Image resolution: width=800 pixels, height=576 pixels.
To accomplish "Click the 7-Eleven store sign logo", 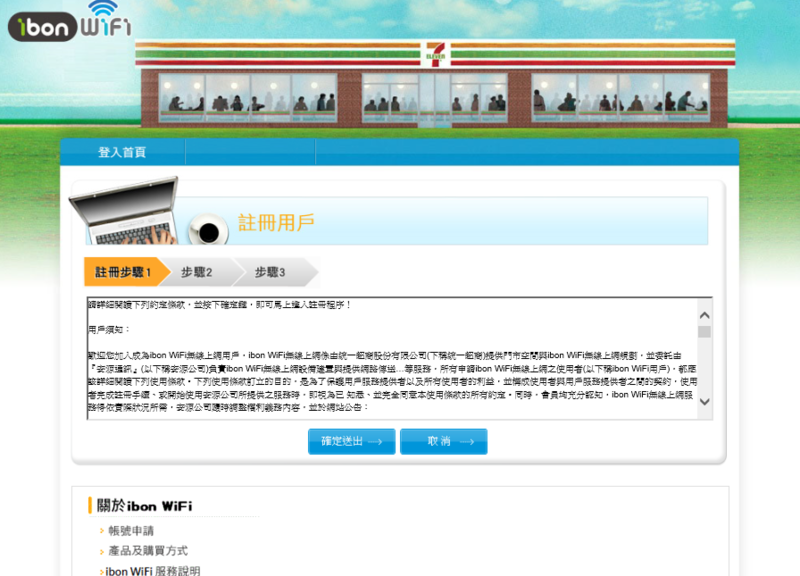I will click(x=436, y=55).
